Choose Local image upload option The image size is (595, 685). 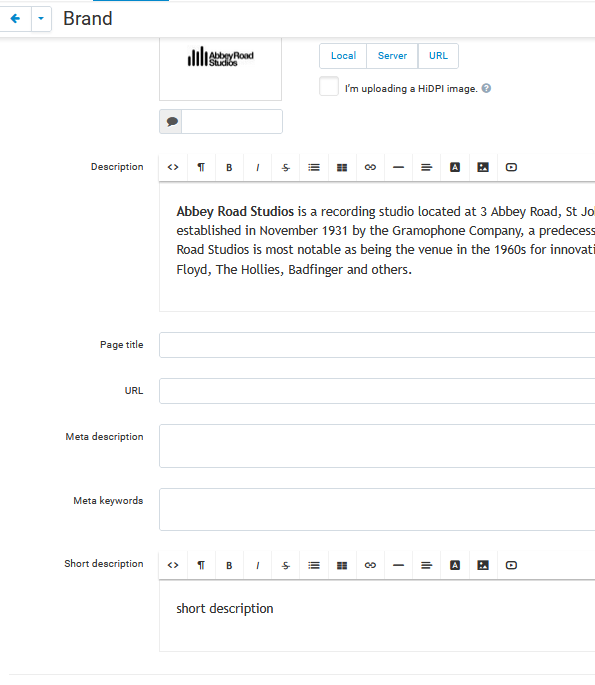[343, 56]
